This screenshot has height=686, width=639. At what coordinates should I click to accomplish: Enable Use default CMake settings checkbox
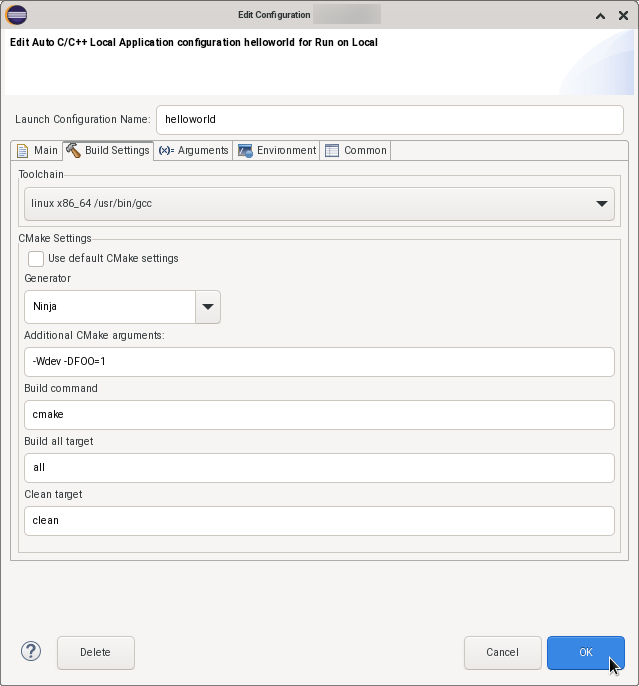pos(36,258)
